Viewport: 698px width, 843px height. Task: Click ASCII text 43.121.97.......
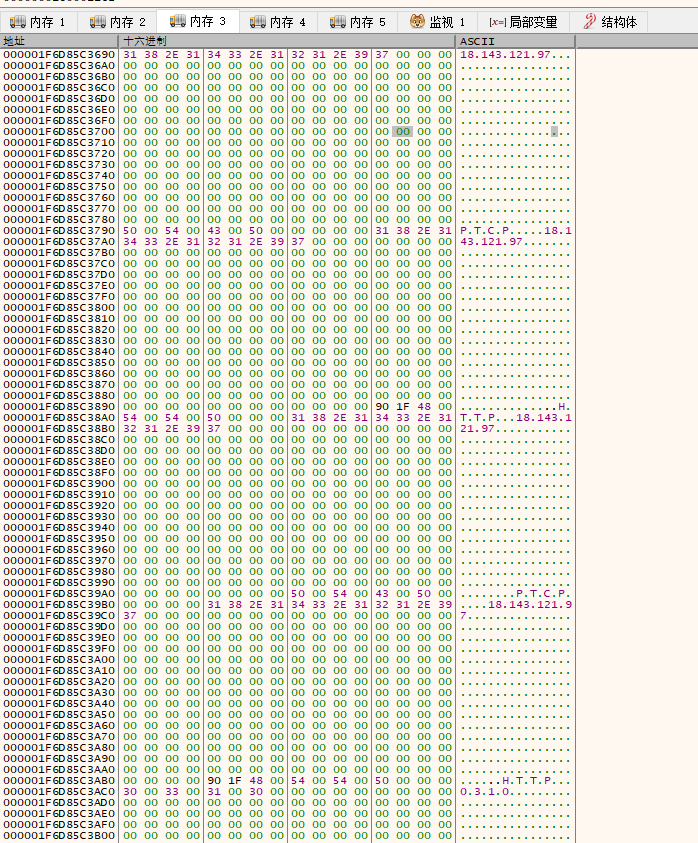point(492,241)
